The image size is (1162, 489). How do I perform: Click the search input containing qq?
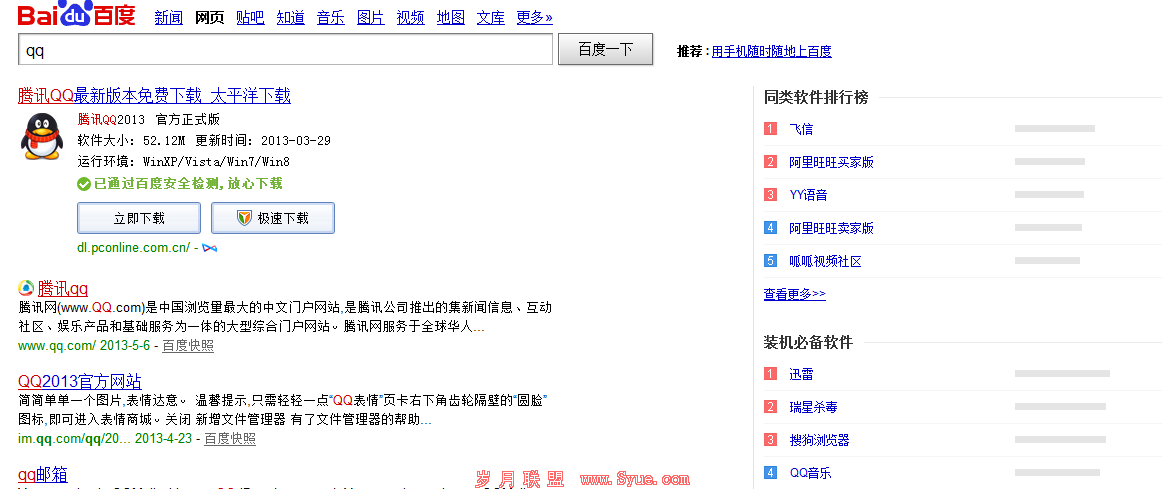click(285, 49)
